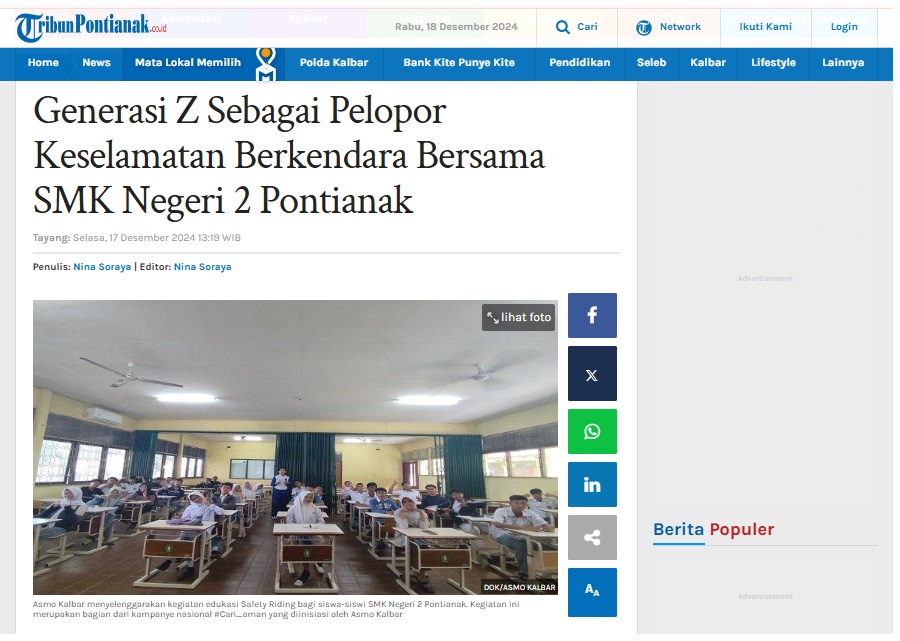Select Mata Lokal Memilih tab
The width and height of the screenshot is (900, 641).
(x=188, y=63)
